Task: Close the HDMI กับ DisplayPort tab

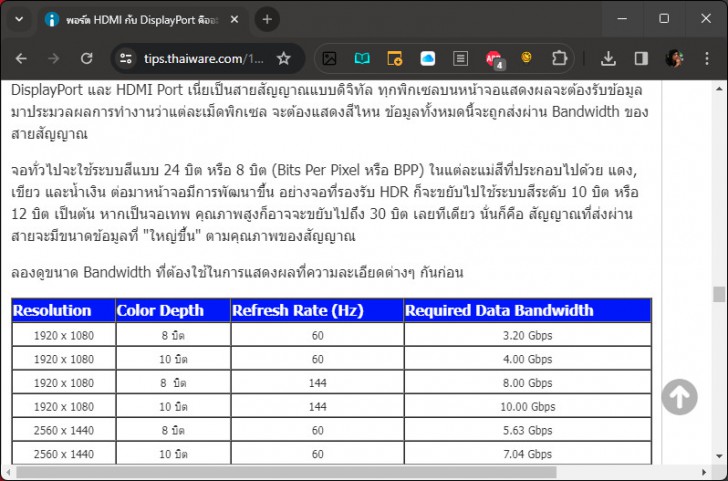Action: coord(234,20)
